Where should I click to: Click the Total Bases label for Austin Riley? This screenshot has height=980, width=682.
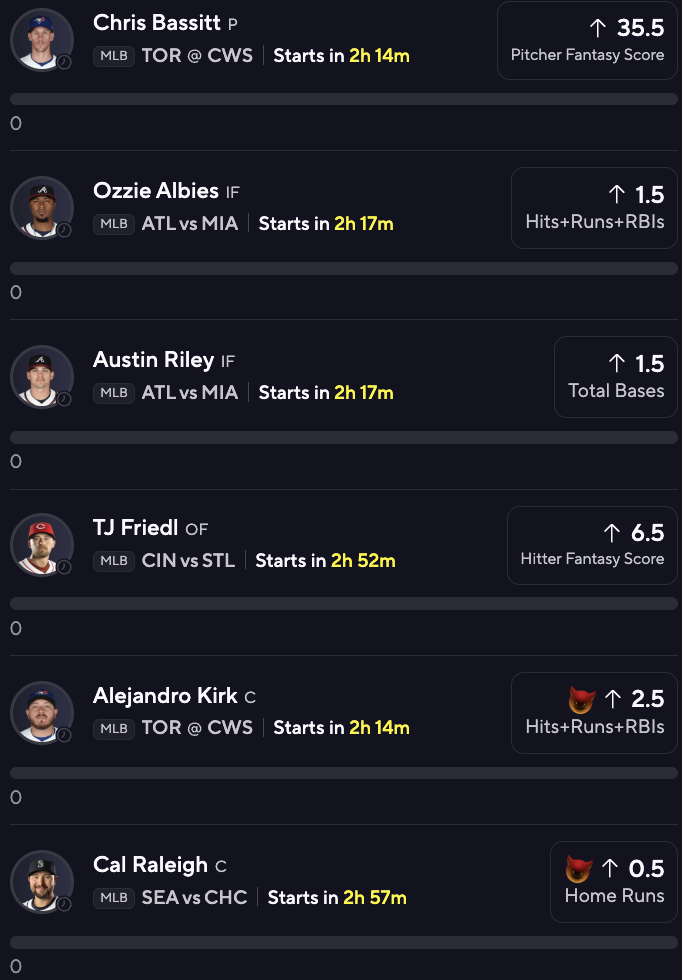click(x=616, y=391)
